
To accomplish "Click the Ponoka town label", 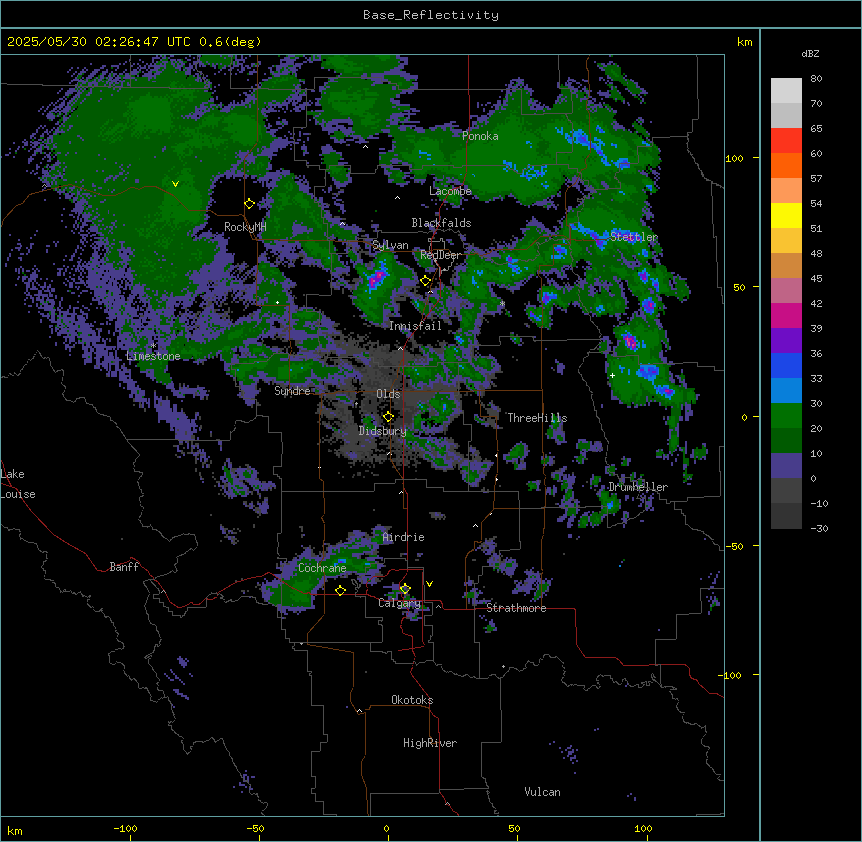I will (480, 136).
